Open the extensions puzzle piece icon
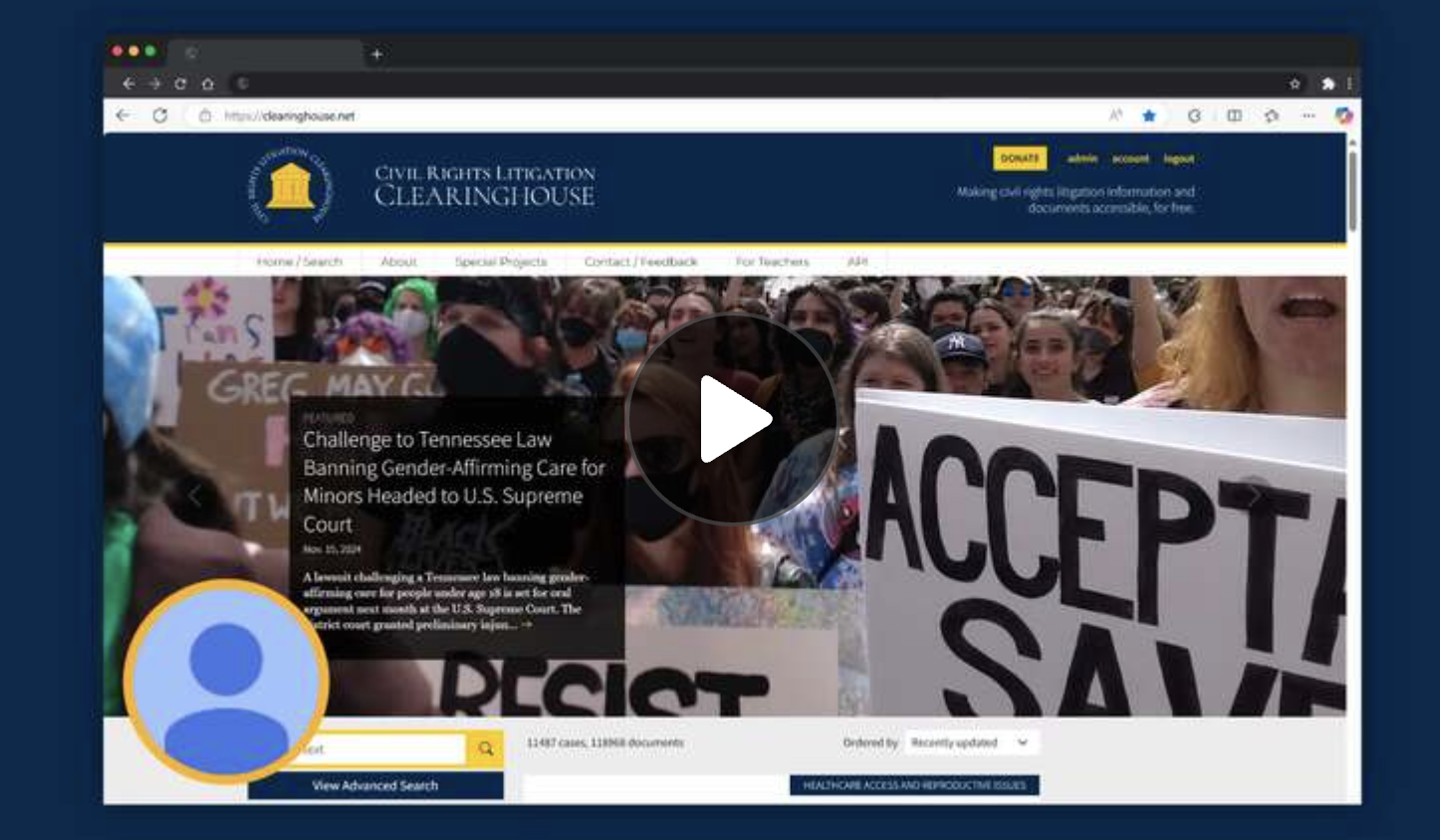The height and width of the screenshot is (840, 1440). tap(1327, 84)
